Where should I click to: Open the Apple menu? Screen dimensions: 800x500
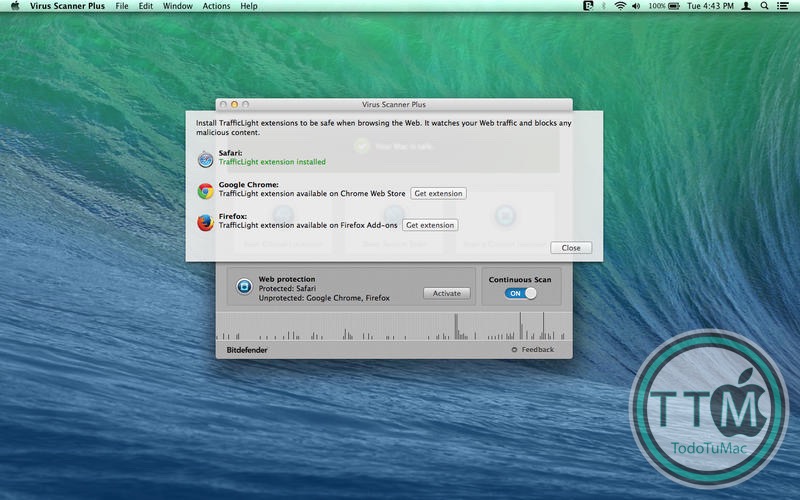[x=15, y=6]
